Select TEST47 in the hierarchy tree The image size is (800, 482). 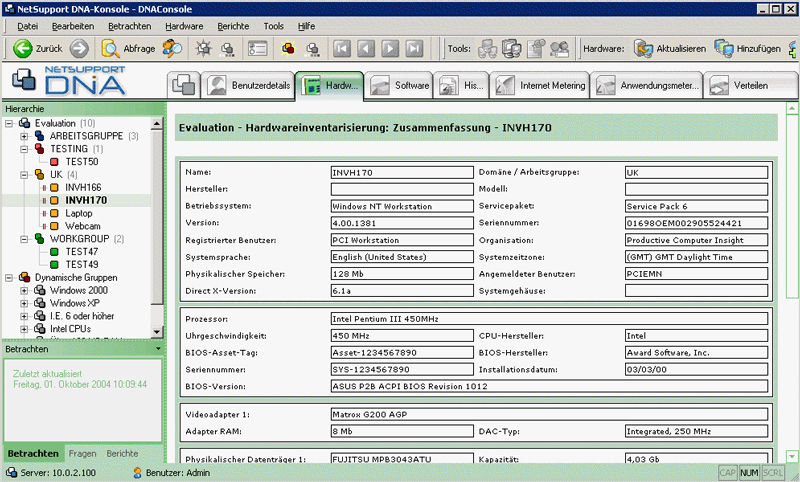(x=82, y=251)
